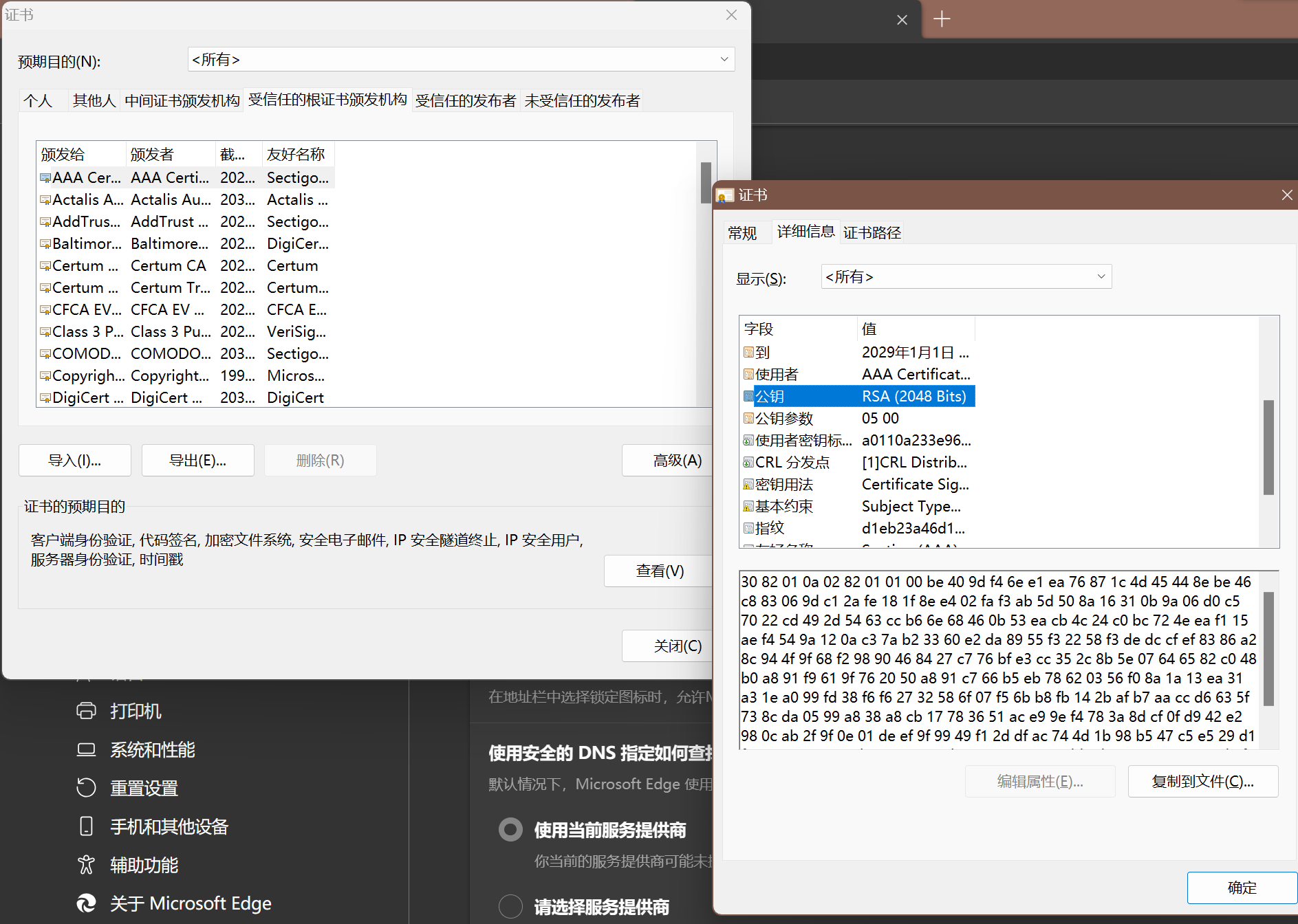
Task: Click the 密钥用法 field icon
Action: (x=748, y=484)
